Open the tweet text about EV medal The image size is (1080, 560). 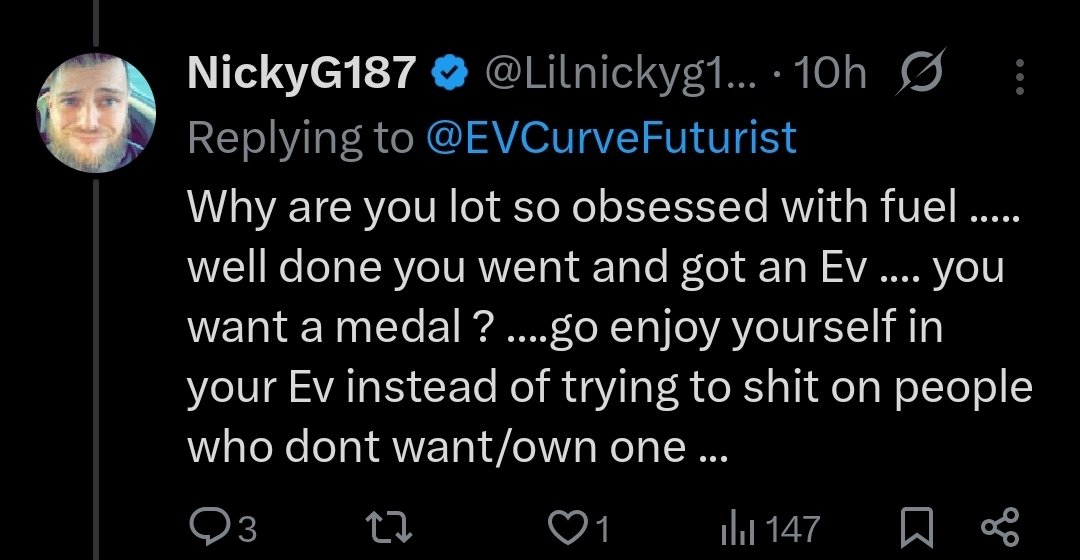click(x=600, y=327)
